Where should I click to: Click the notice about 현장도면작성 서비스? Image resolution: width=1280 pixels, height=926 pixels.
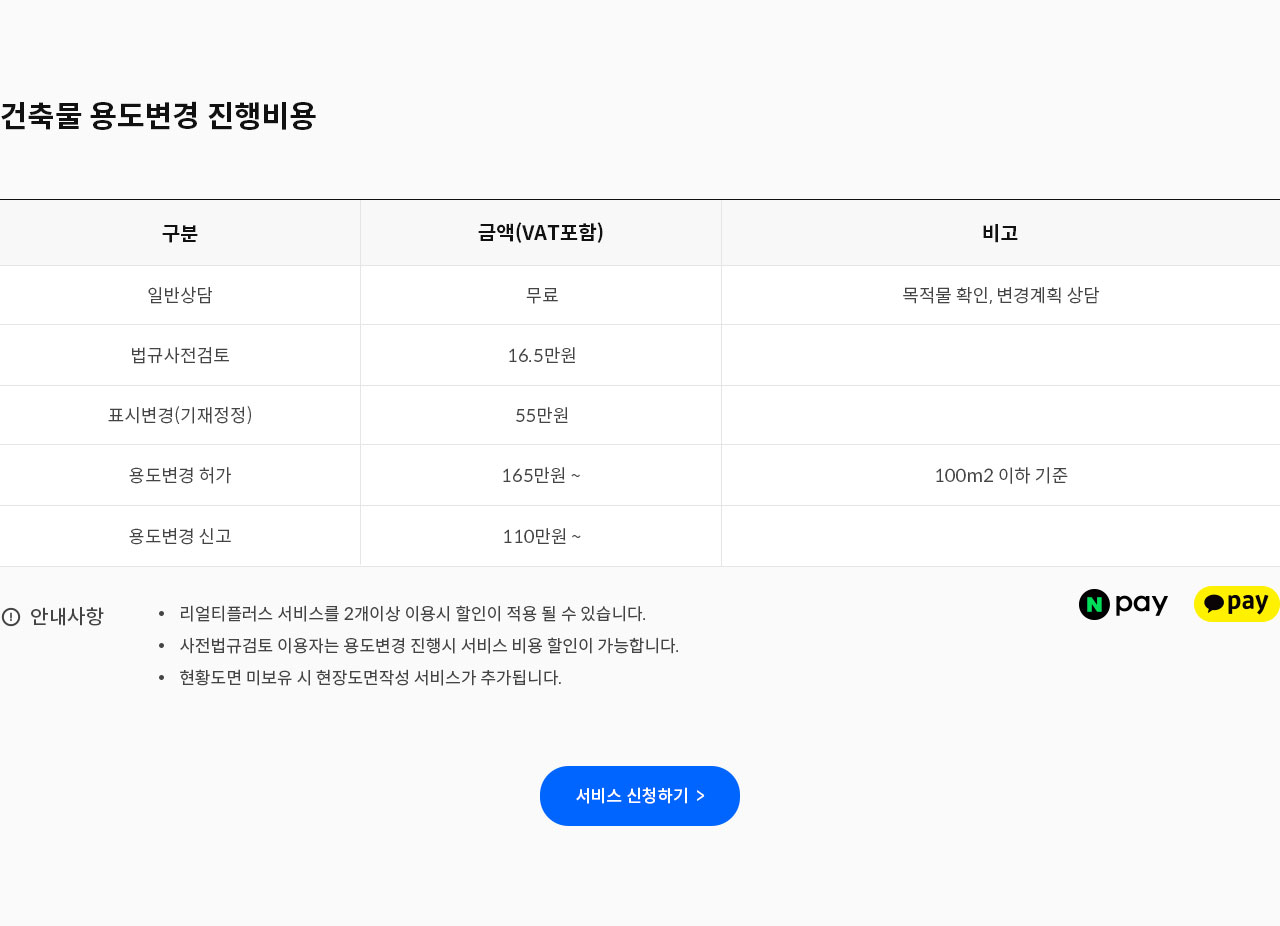point(370,677)
